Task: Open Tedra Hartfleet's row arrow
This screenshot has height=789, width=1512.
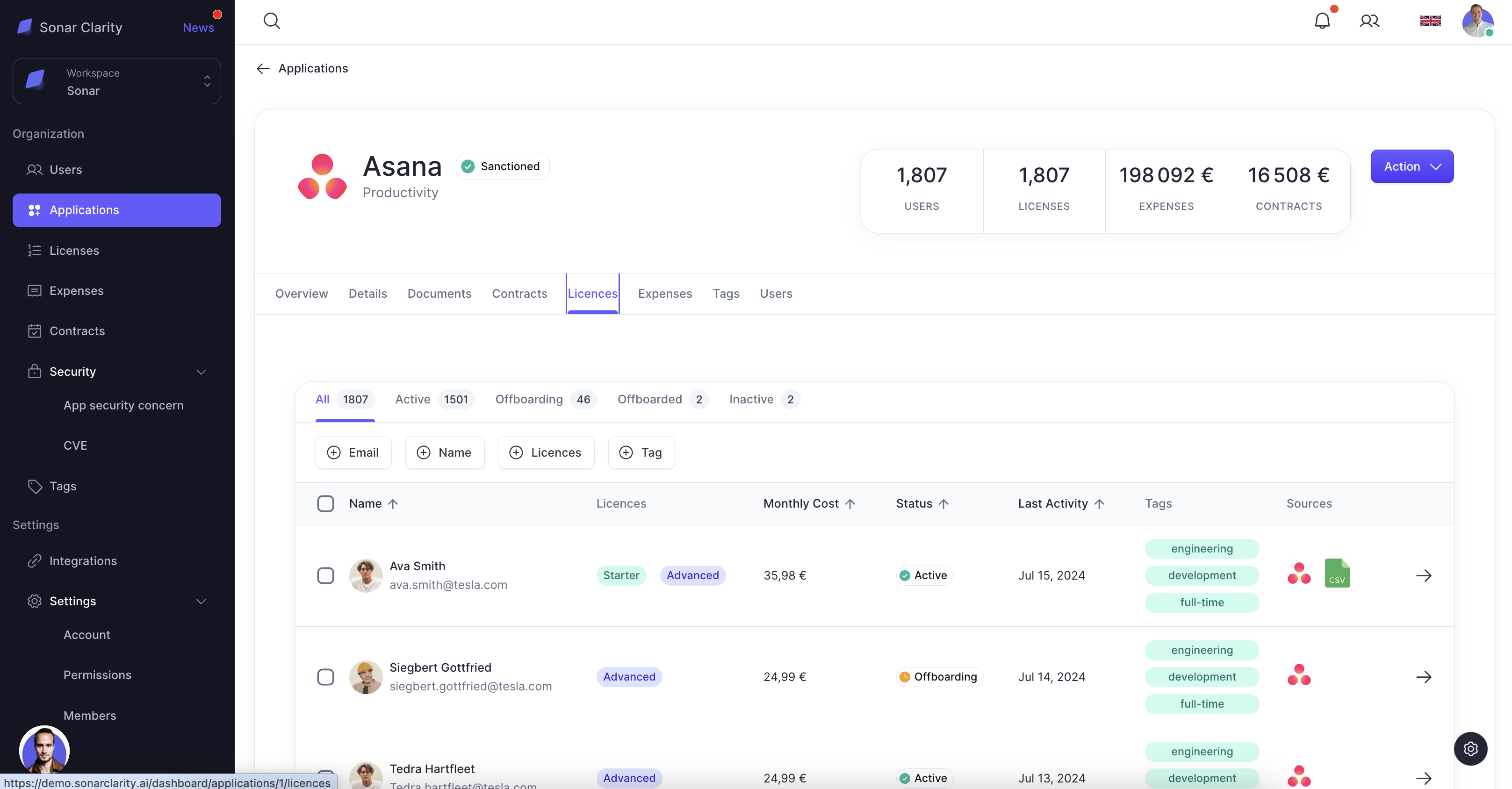Action: pyautogui.click(x=1423, y=779)
